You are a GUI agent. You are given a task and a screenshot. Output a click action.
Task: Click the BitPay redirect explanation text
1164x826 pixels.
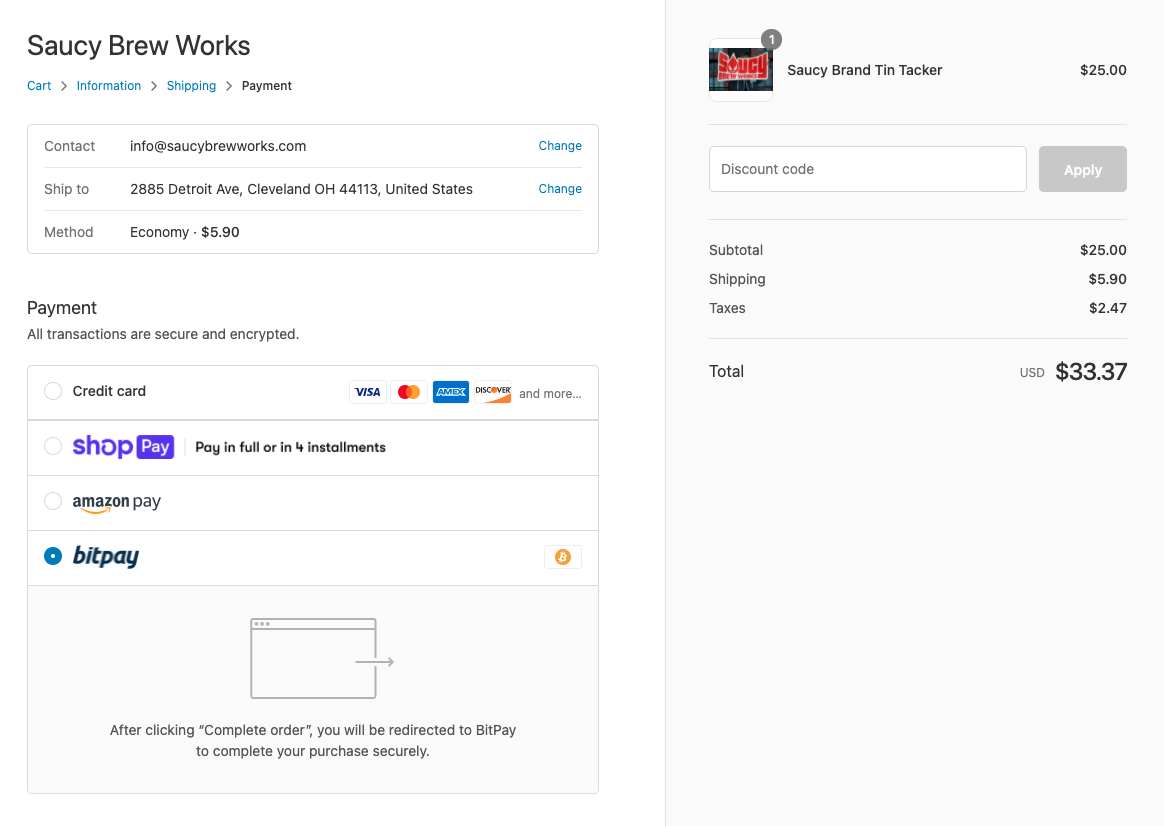point(313,741)
